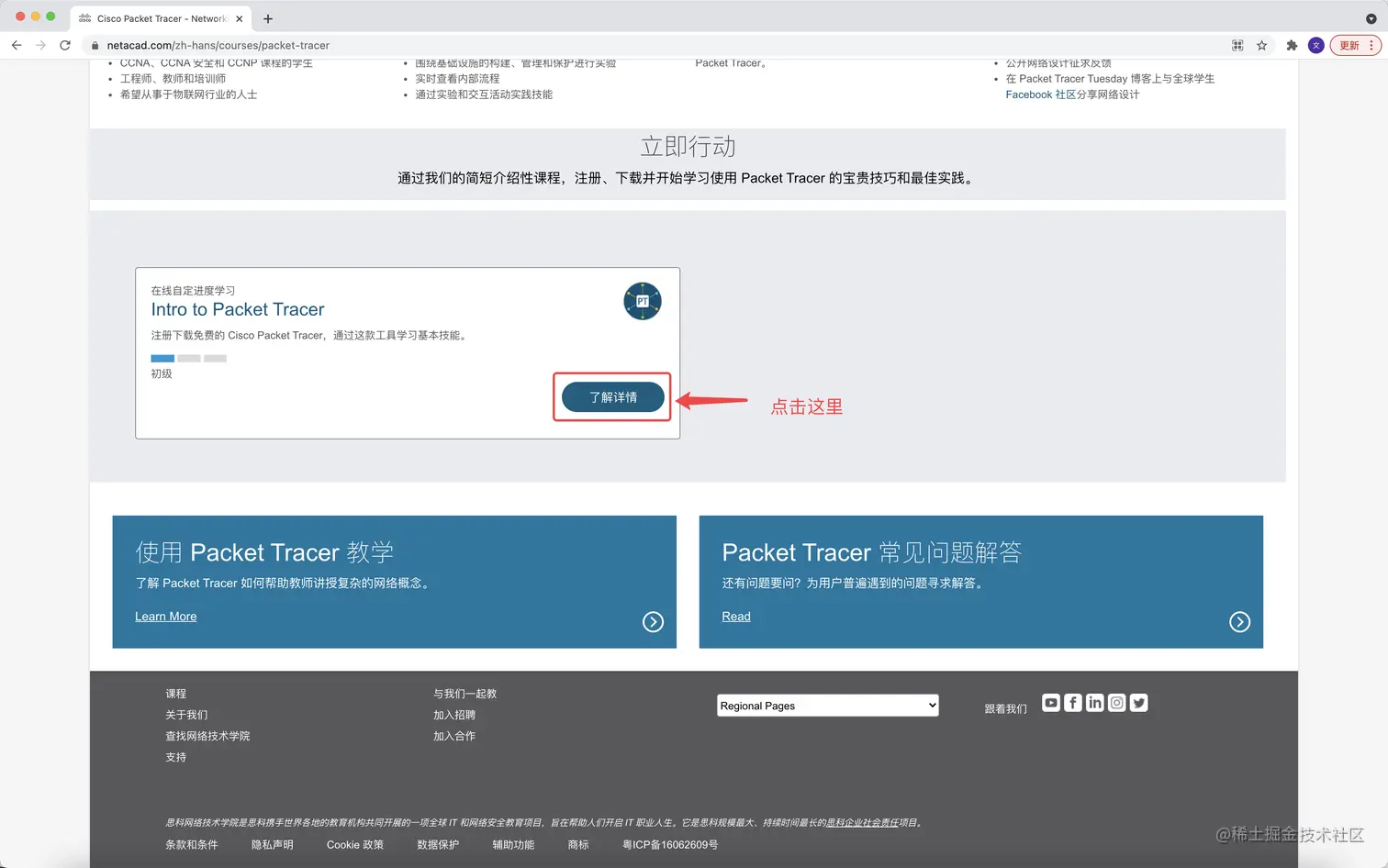Open the Regional Pages dropdown
The width and height of the screenshot is (1388, 868).
tap(828, 706)
